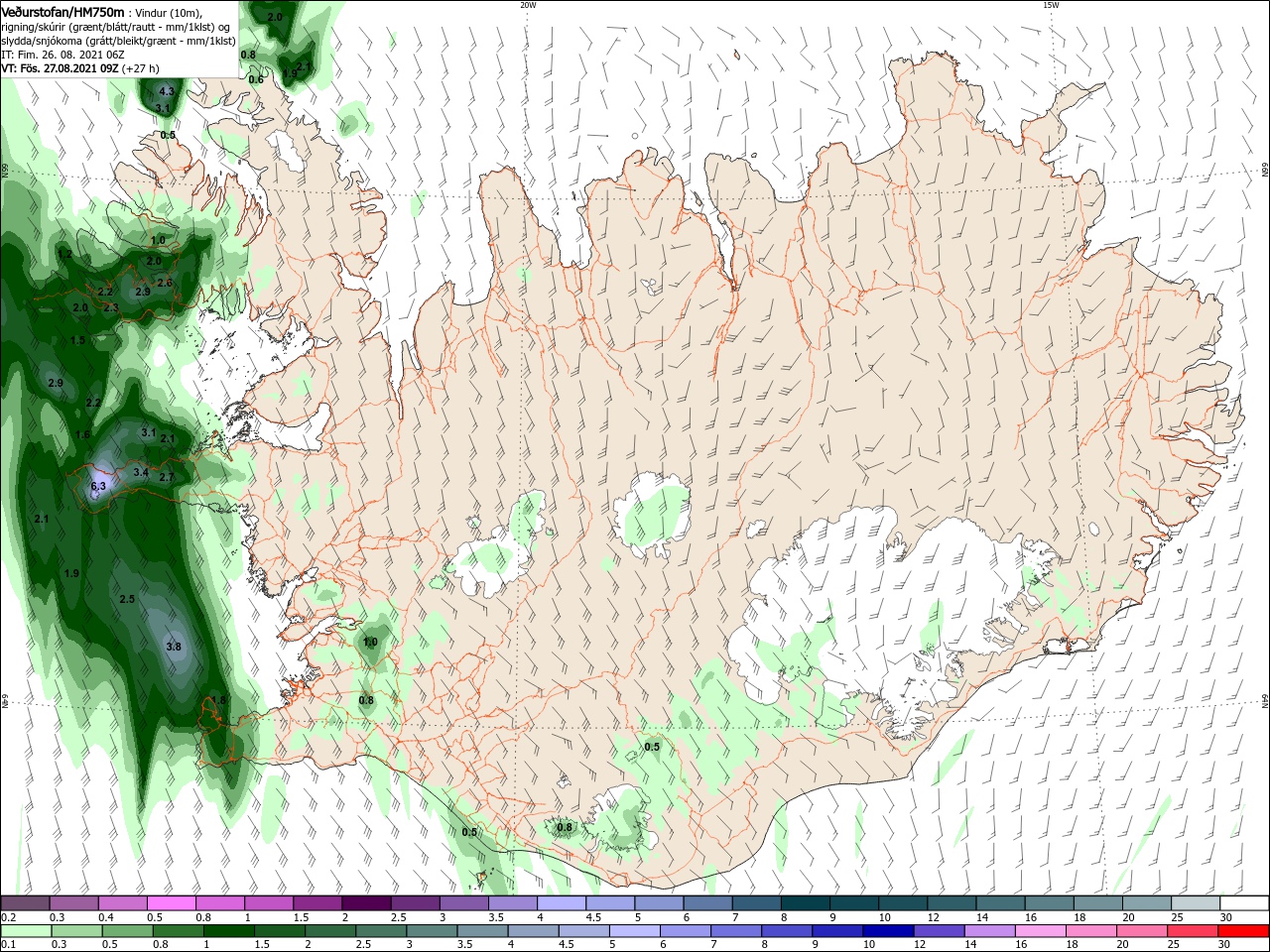This screenshot has height=952, width=1270.
Task: Click the 2.6 precipitation value
Action: tap(165, 283)
